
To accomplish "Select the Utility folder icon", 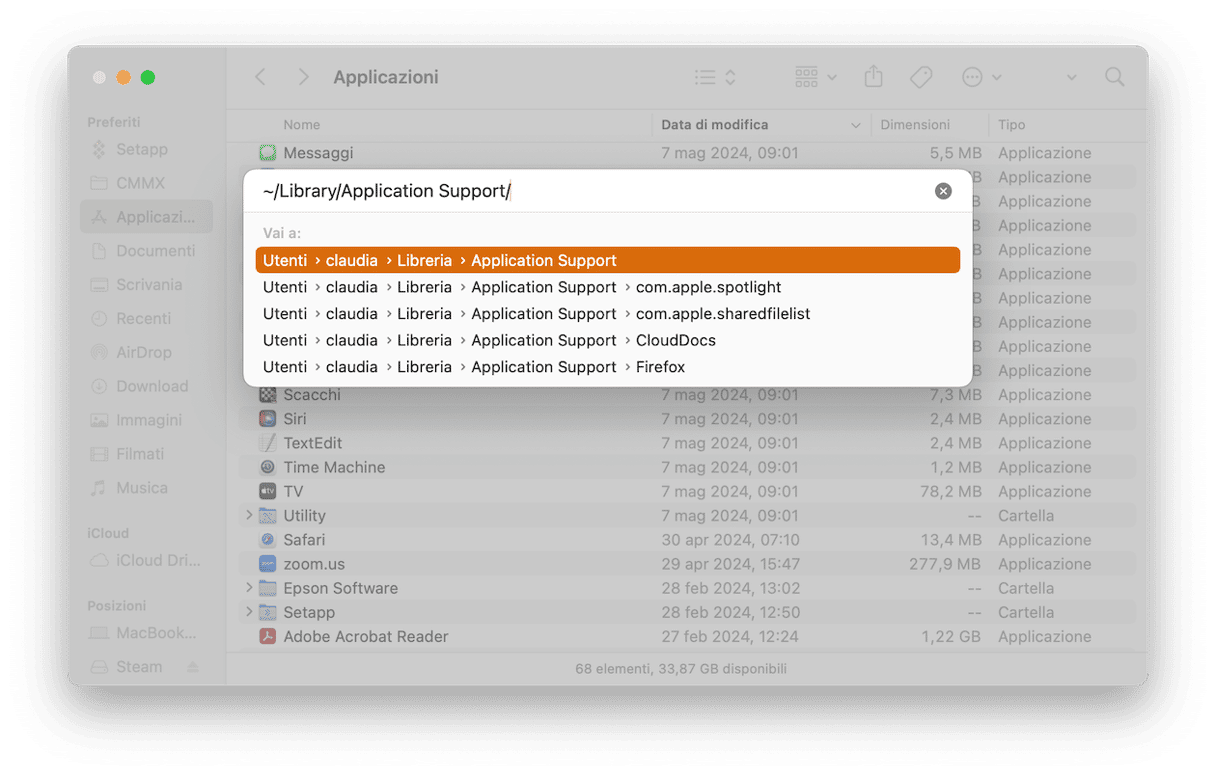I will (267, 515).
